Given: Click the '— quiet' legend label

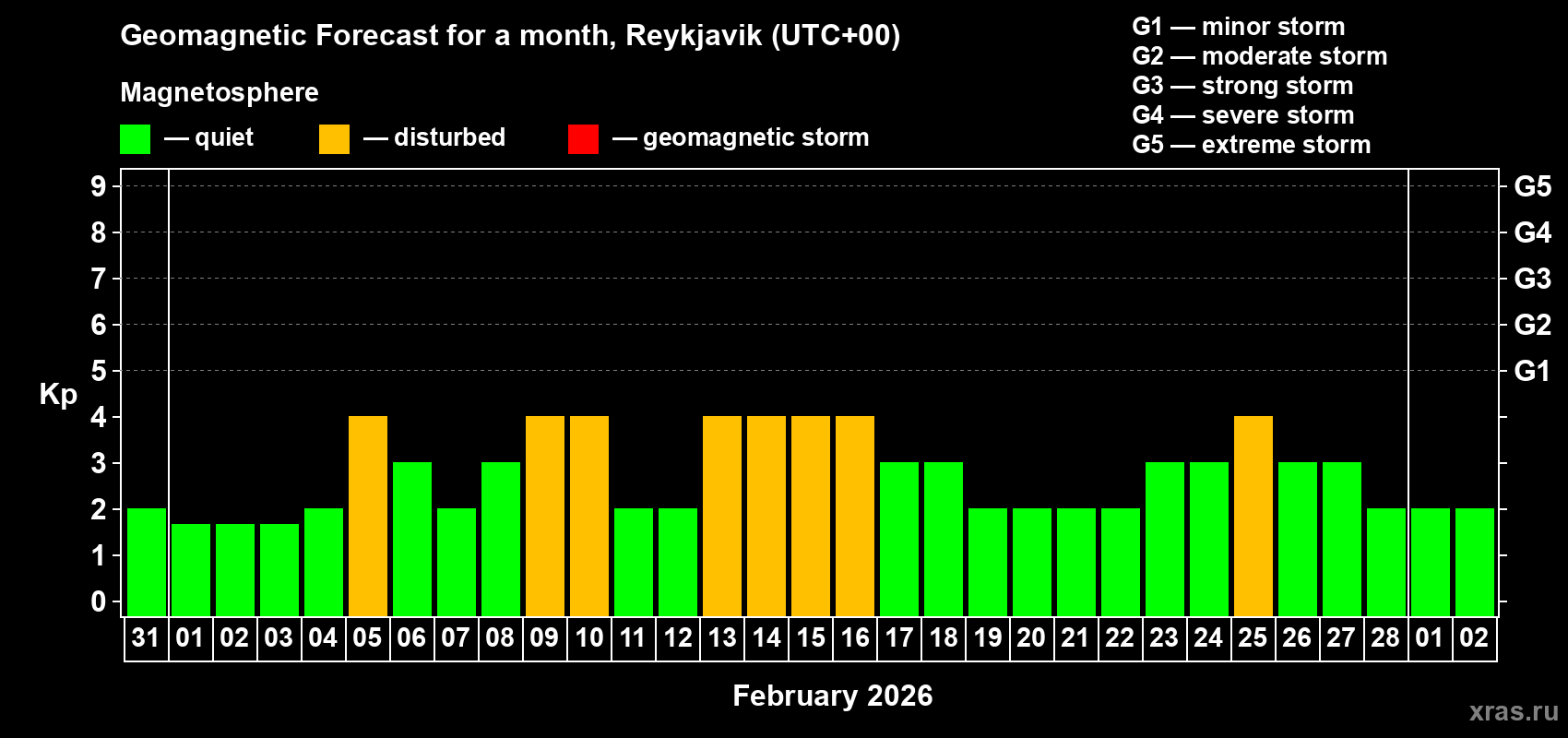Looking at the screenshot, I should [208, 138].
